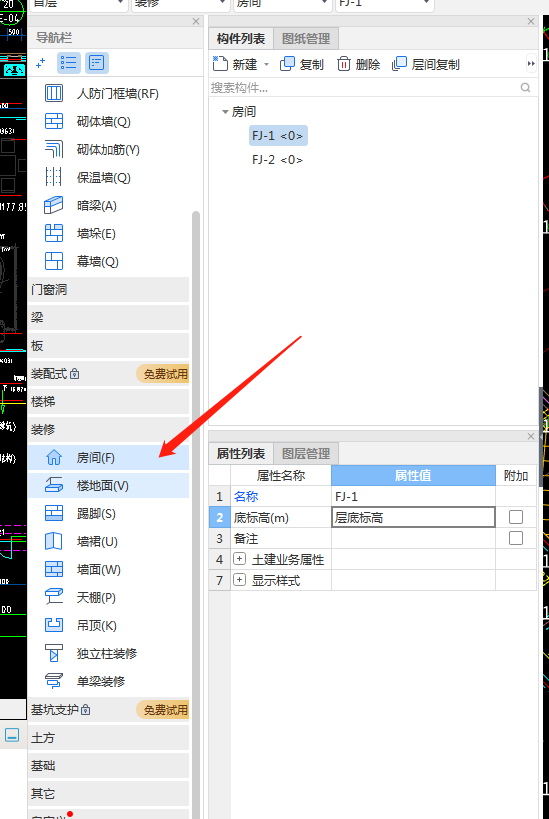Collapse the 房间 tree node
Viewport: 549px width, 819px height.
point(225,111)
